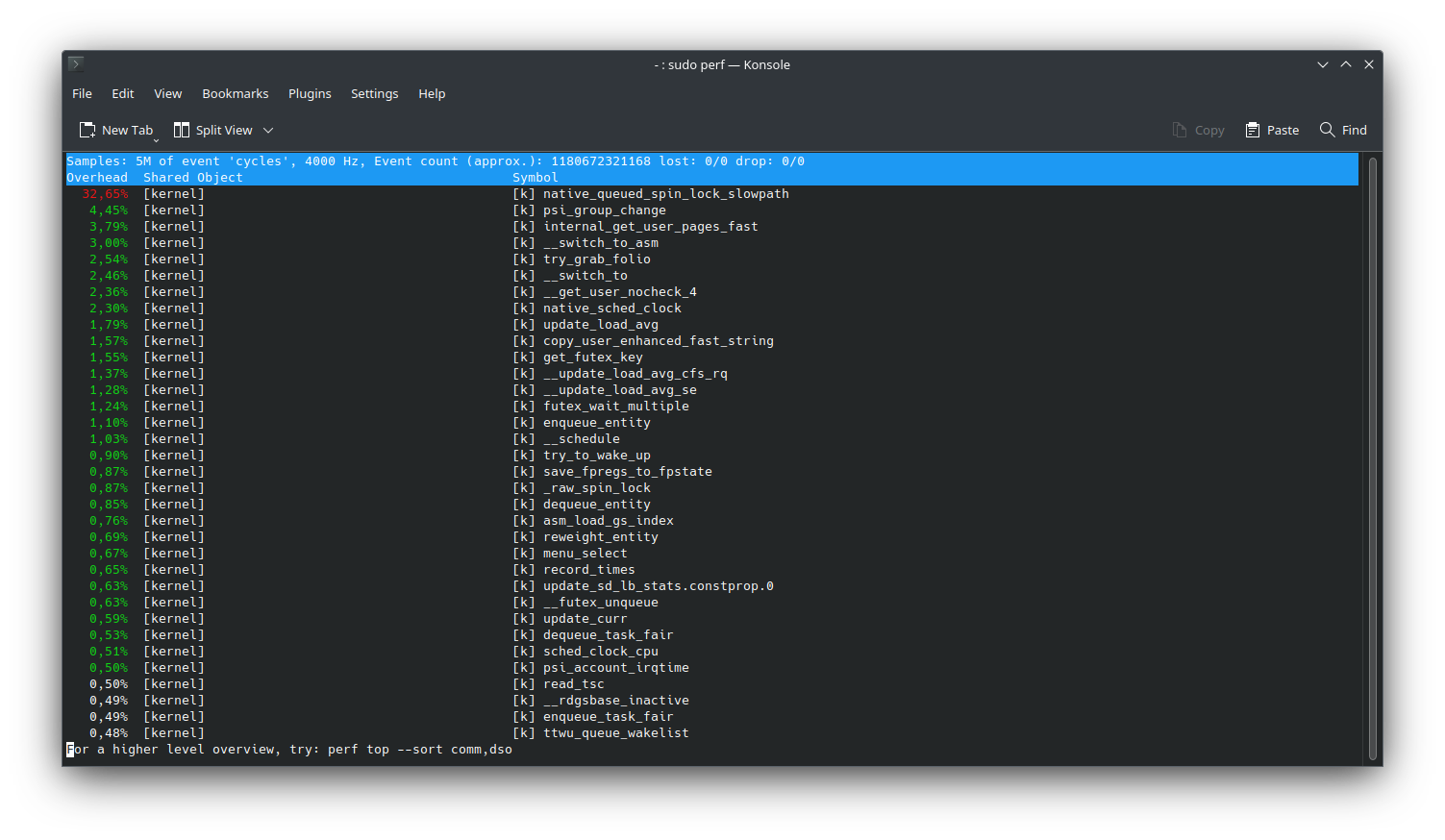Open the Plugins menu

[x=310, y=93]
